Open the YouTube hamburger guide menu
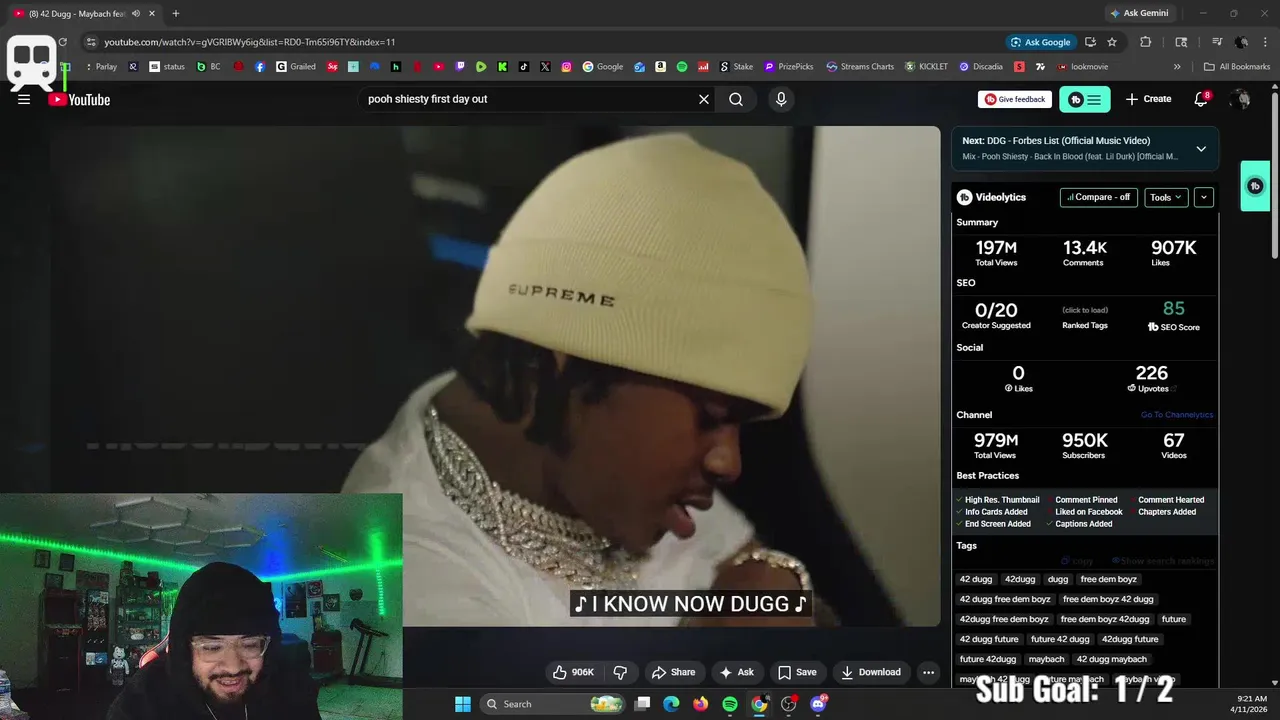The height and width of the screenshot is (720, 1280). [24, 99]
